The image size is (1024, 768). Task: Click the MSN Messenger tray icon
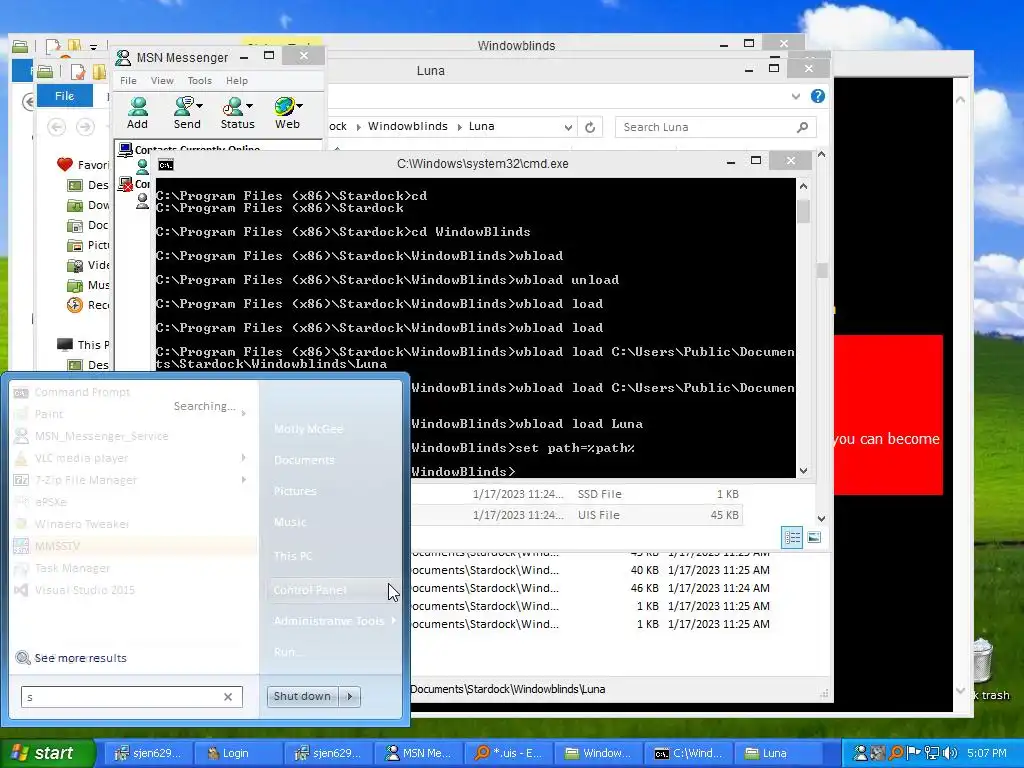coord(861,753)
